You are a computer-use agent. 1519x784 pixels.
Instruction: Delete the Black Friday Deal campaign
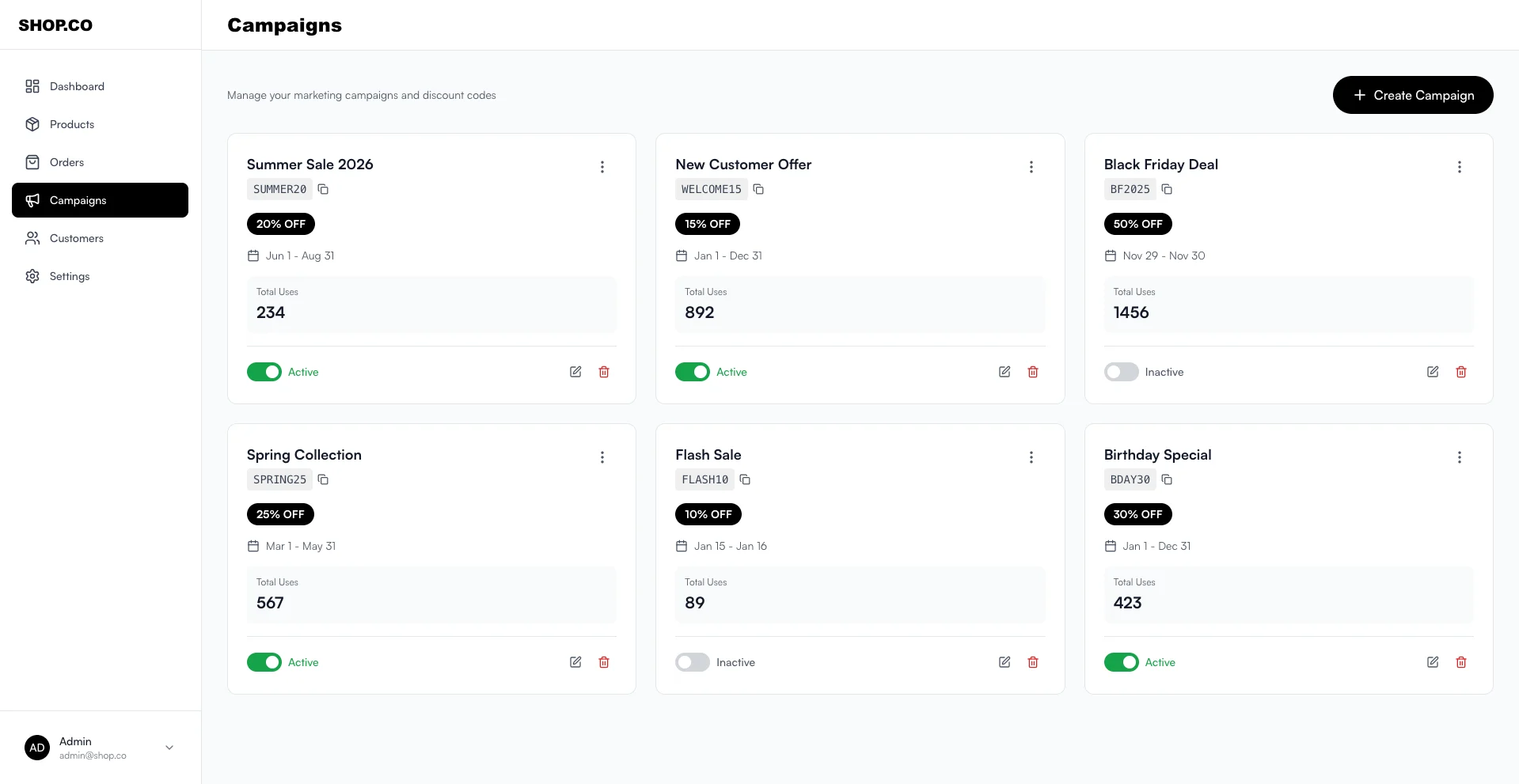[1461, 372]
